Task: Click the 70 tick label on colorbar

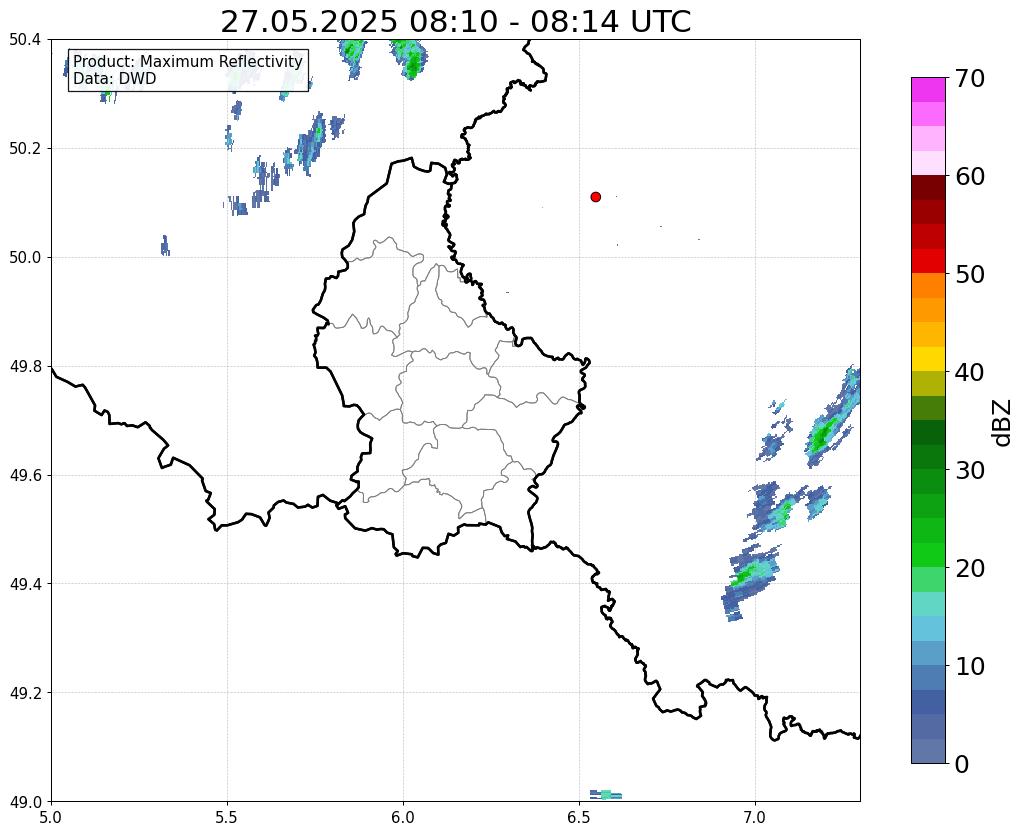Action: [x=970, y=78]
